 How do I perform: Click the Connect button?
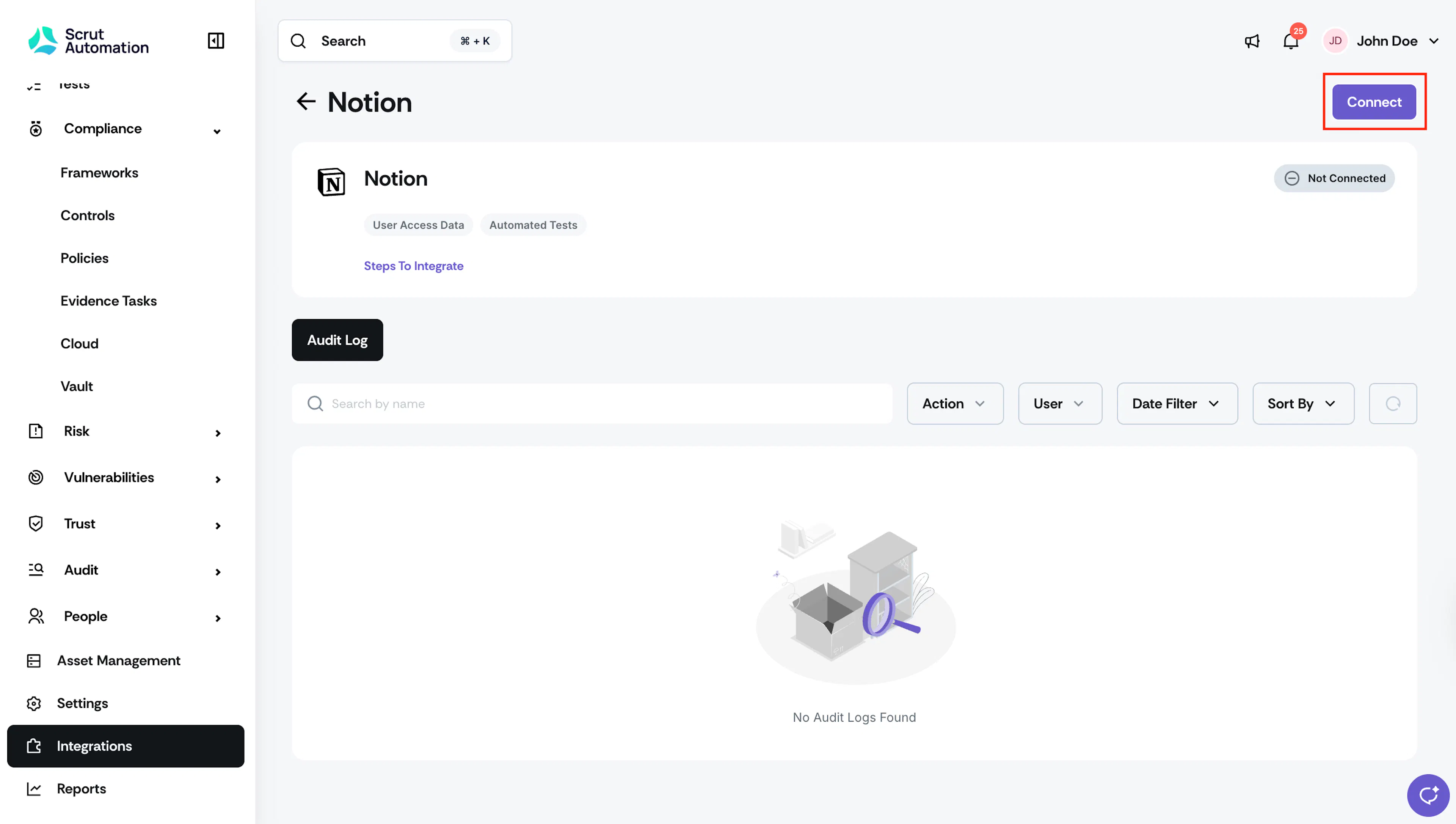(x=1373, y=102)
